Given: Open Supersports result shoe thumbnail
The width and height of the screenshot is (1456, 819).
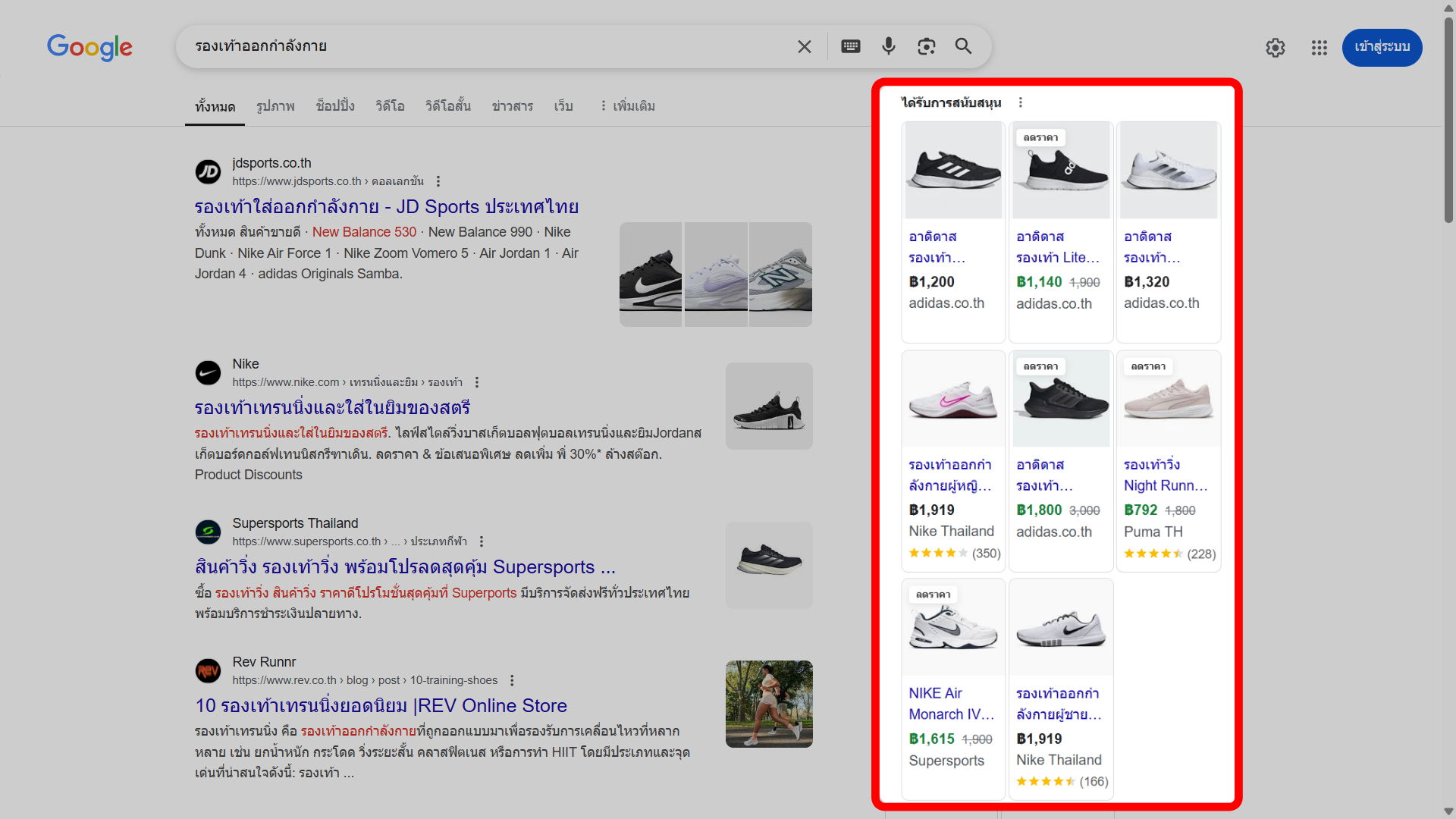Looking at the screenshot, I should click(769, 566).
